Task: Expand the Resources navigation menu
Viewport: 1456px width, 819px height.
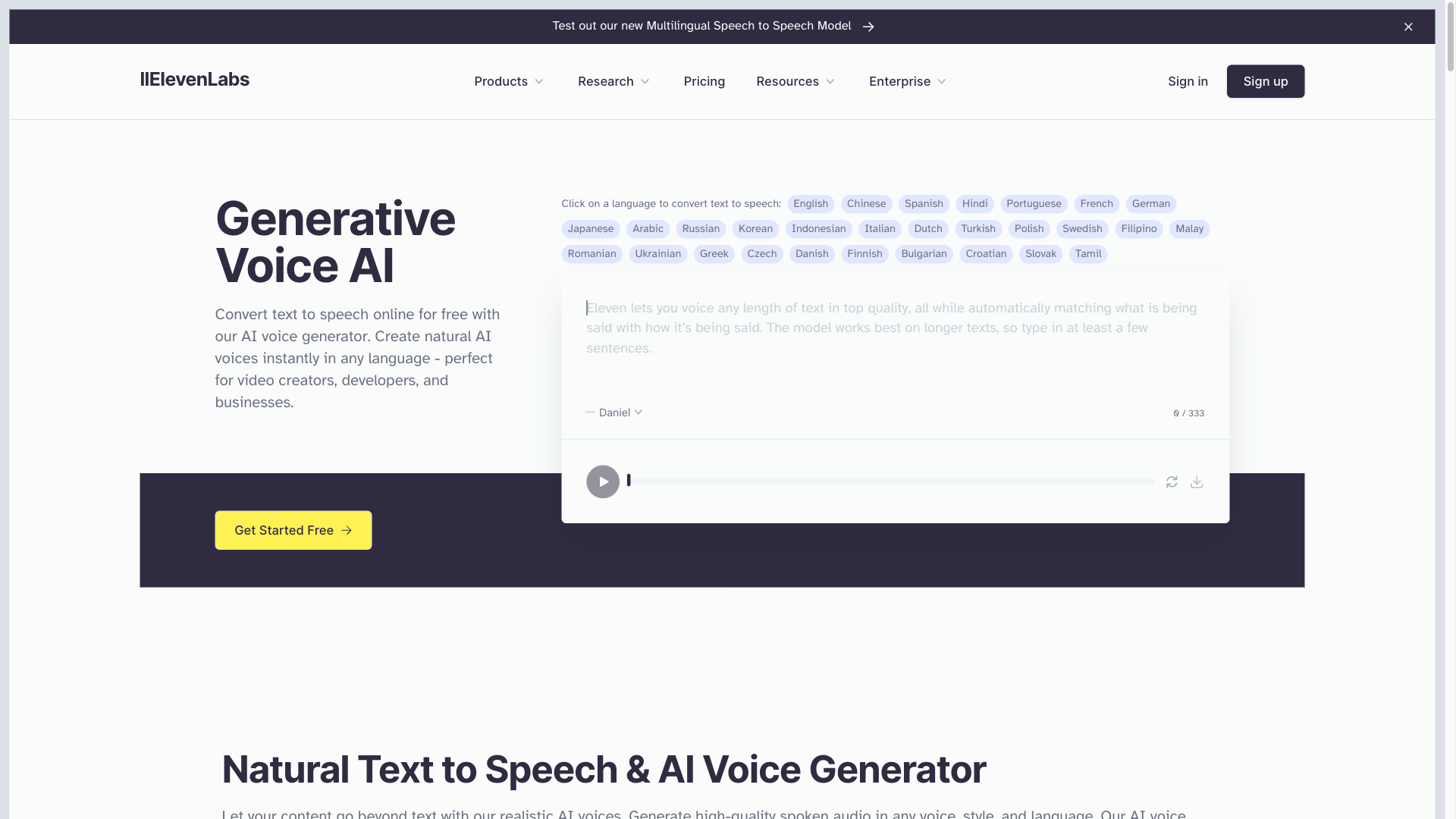Action: [x=796, y=81]
